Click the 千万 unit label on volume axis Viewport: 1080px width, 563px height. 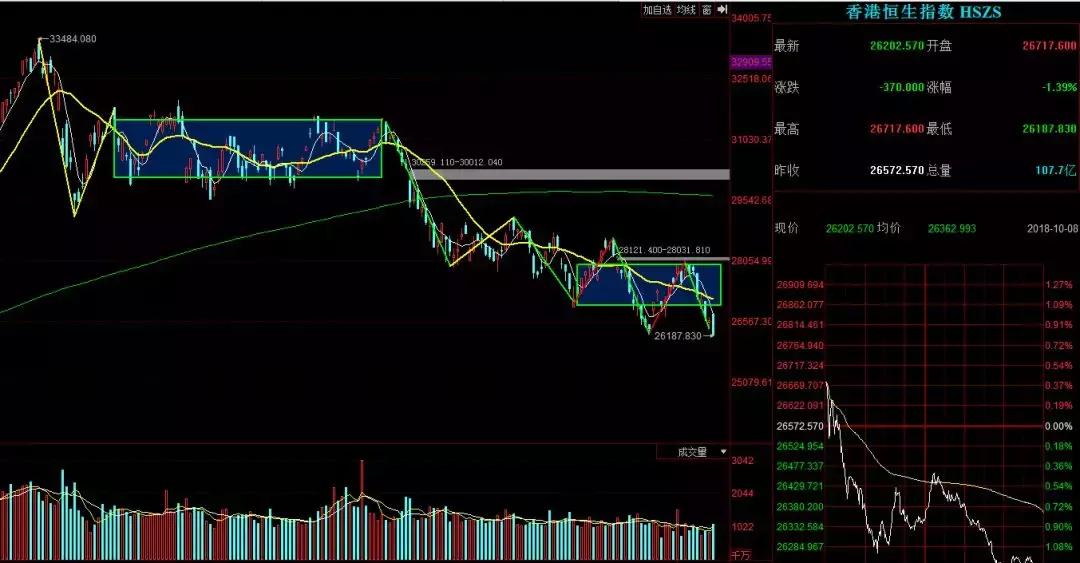pos(741,553)
